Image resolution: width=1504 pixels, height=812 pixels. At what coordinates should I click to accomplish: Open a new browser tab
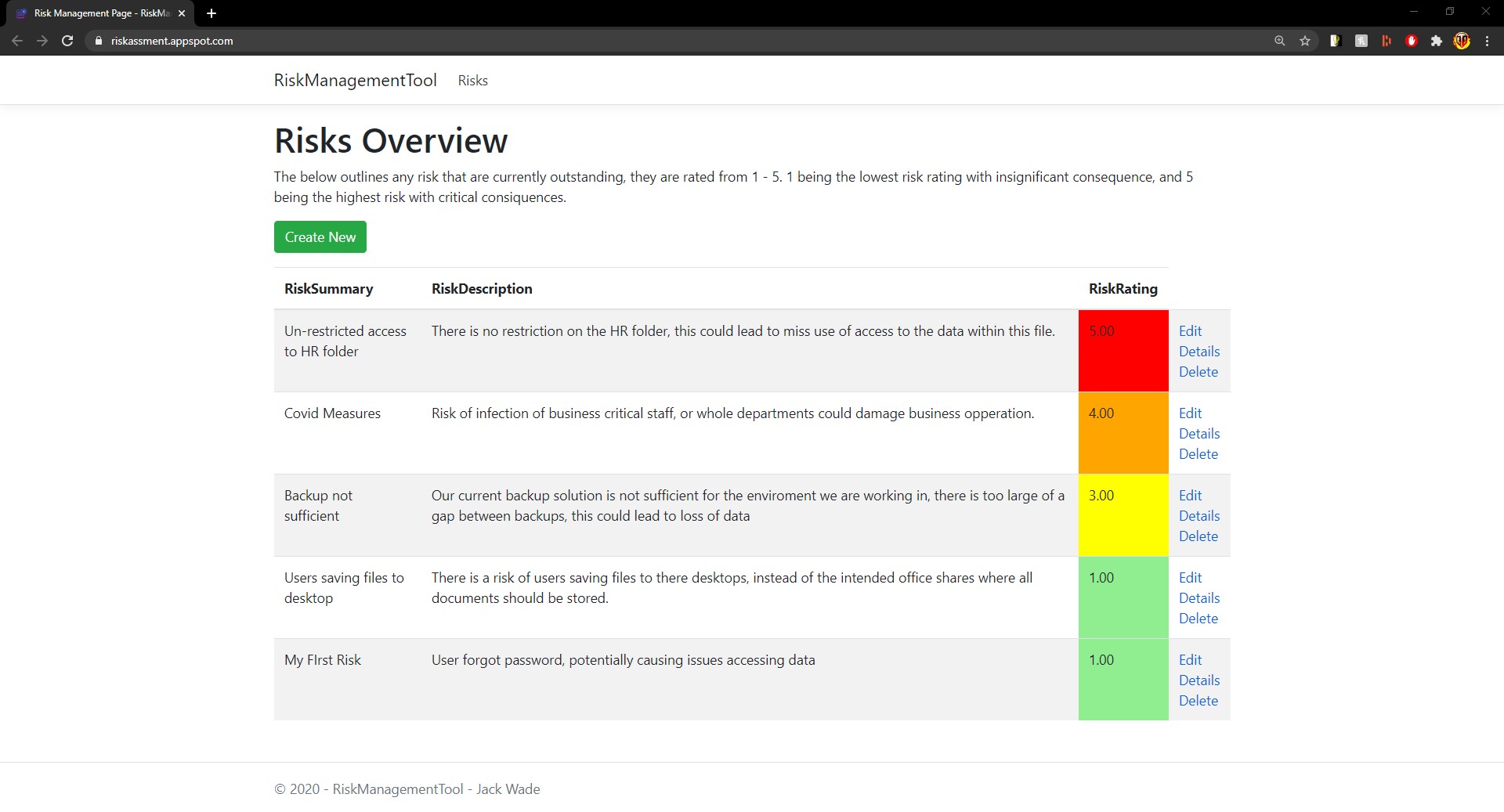pyautogui.click(x=211, y=13)
